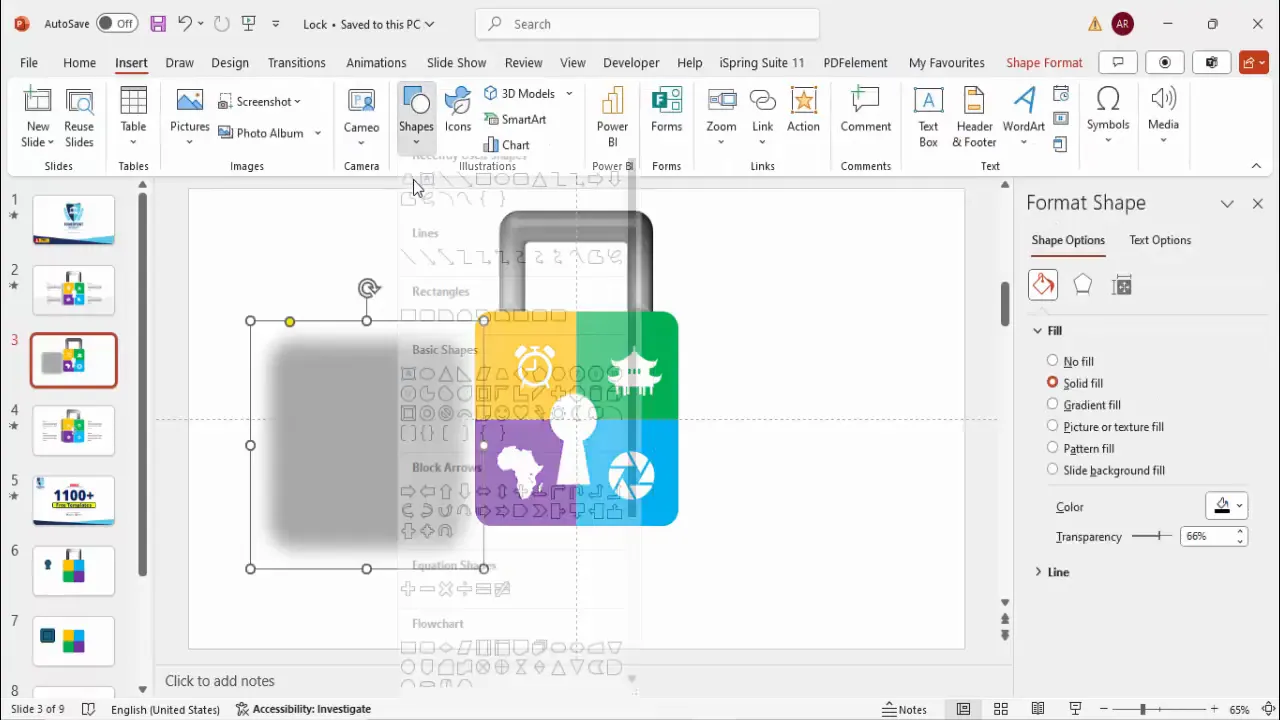The image size is (1280, 720).
Task: Open the Photo Album dropdown arrow
Action: point(318,133)
